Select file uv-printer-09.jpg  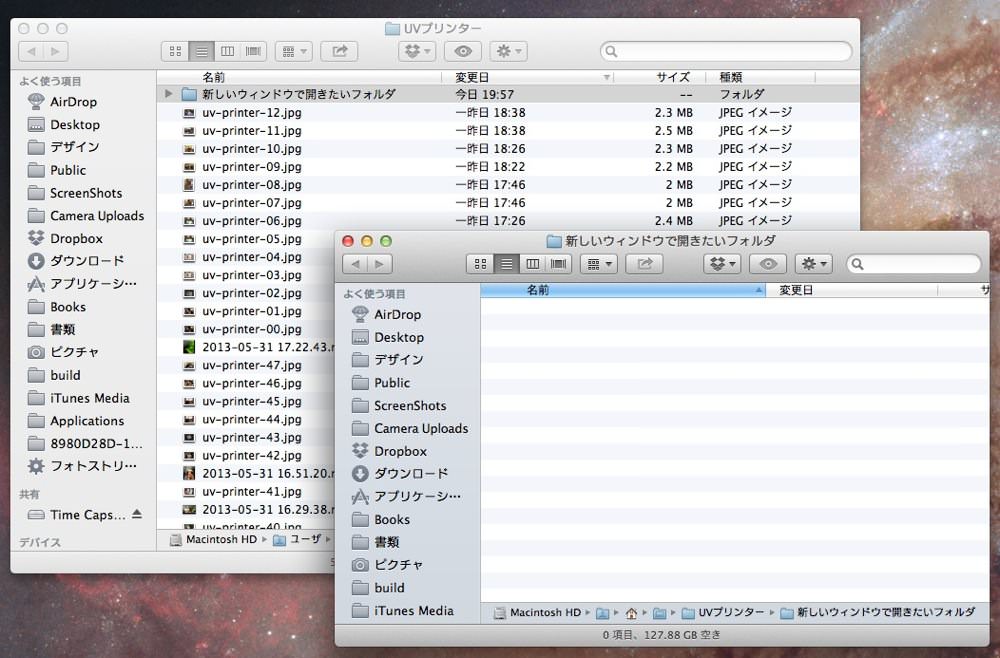coord(251,167)
